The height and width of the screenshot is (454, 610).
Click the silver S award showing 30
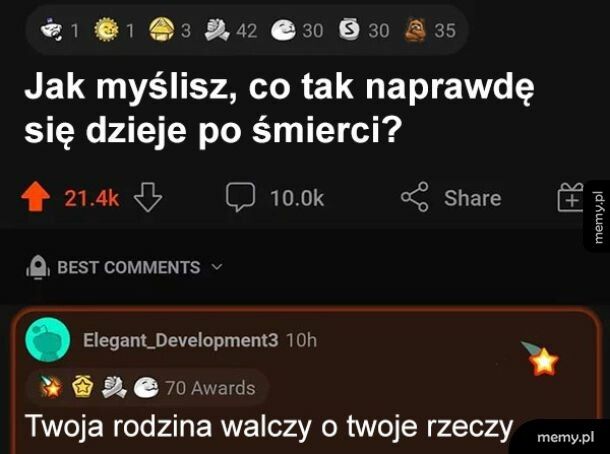349,30
